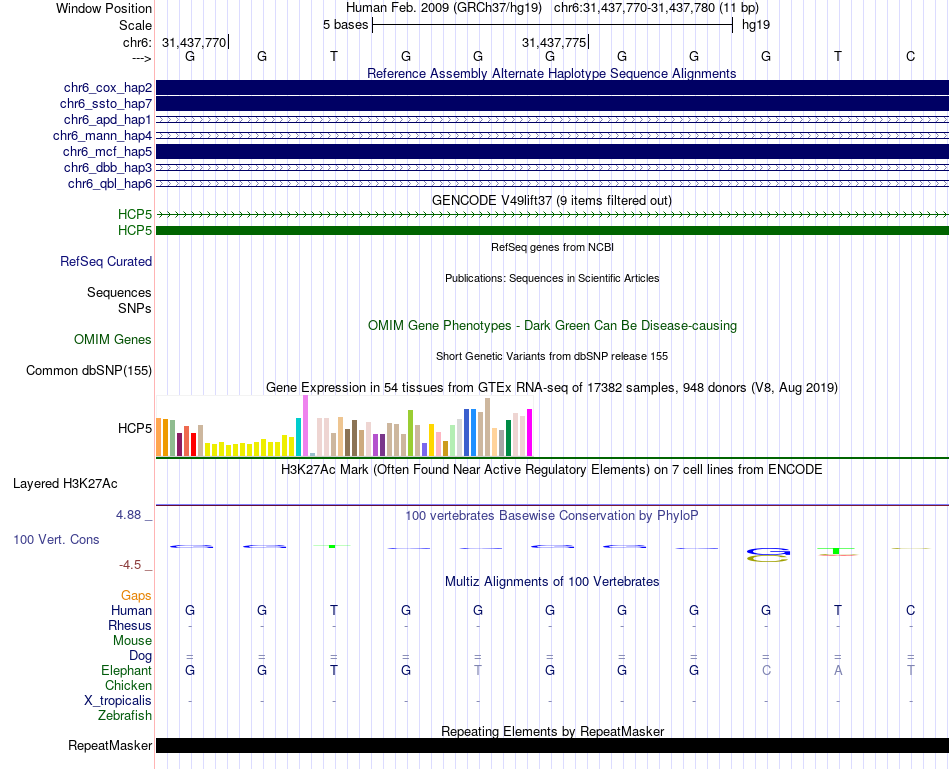The width and height of the screenshot is (950, 769).
Task: Click the Elephant row base letter A
Action: pyautogui.click(x=838, y=670)
